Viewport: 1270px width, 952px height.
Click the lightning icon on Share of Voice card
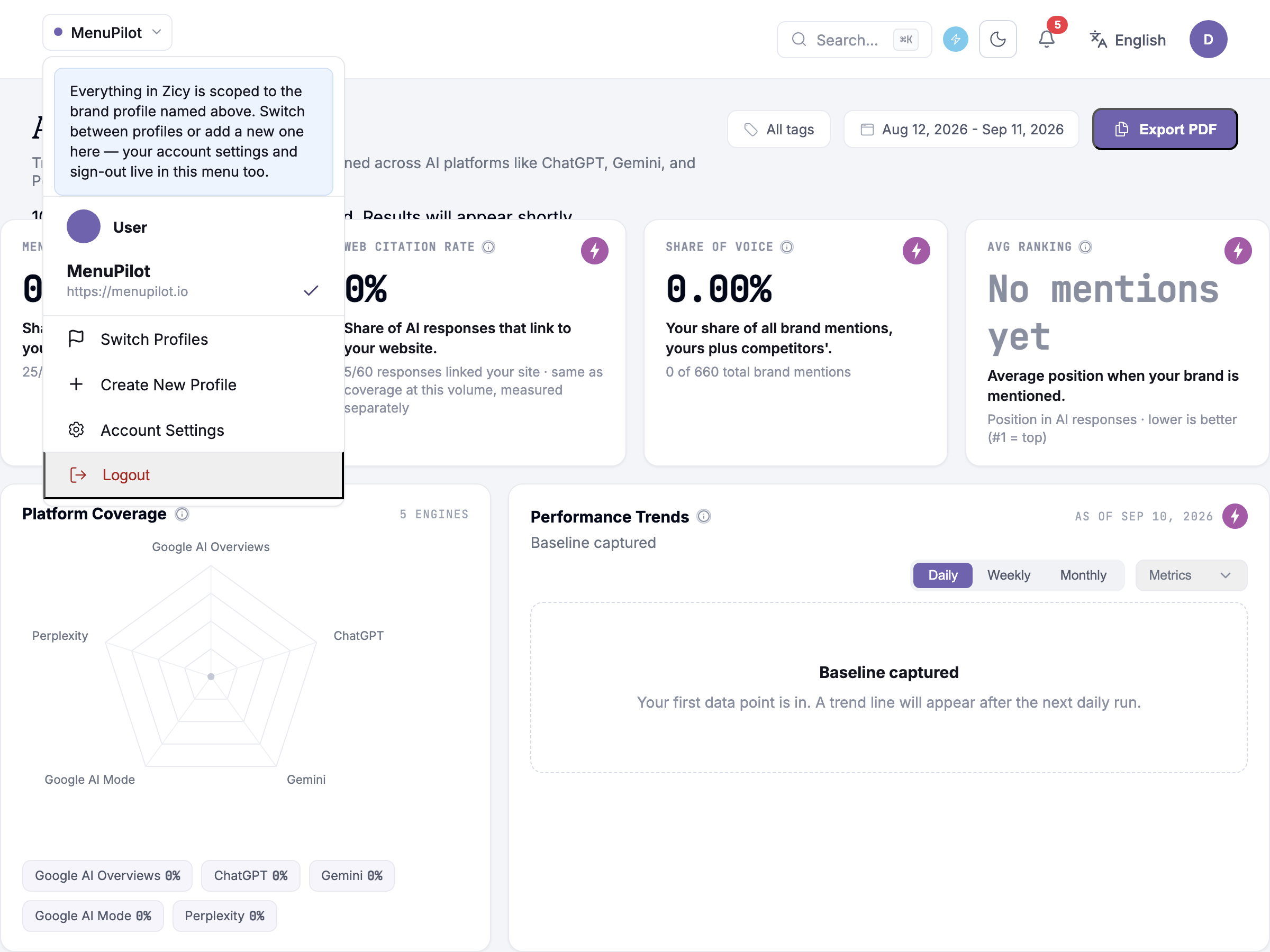[916, 251]
